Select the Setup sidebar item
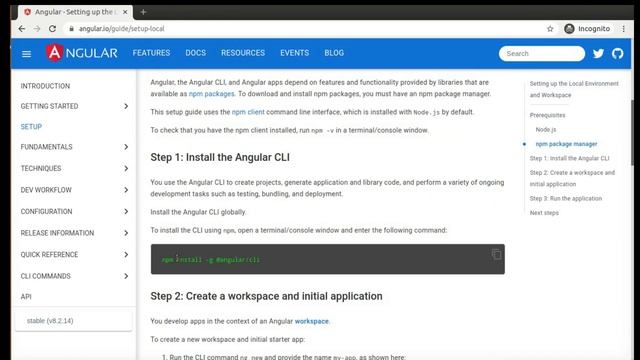 31,127
